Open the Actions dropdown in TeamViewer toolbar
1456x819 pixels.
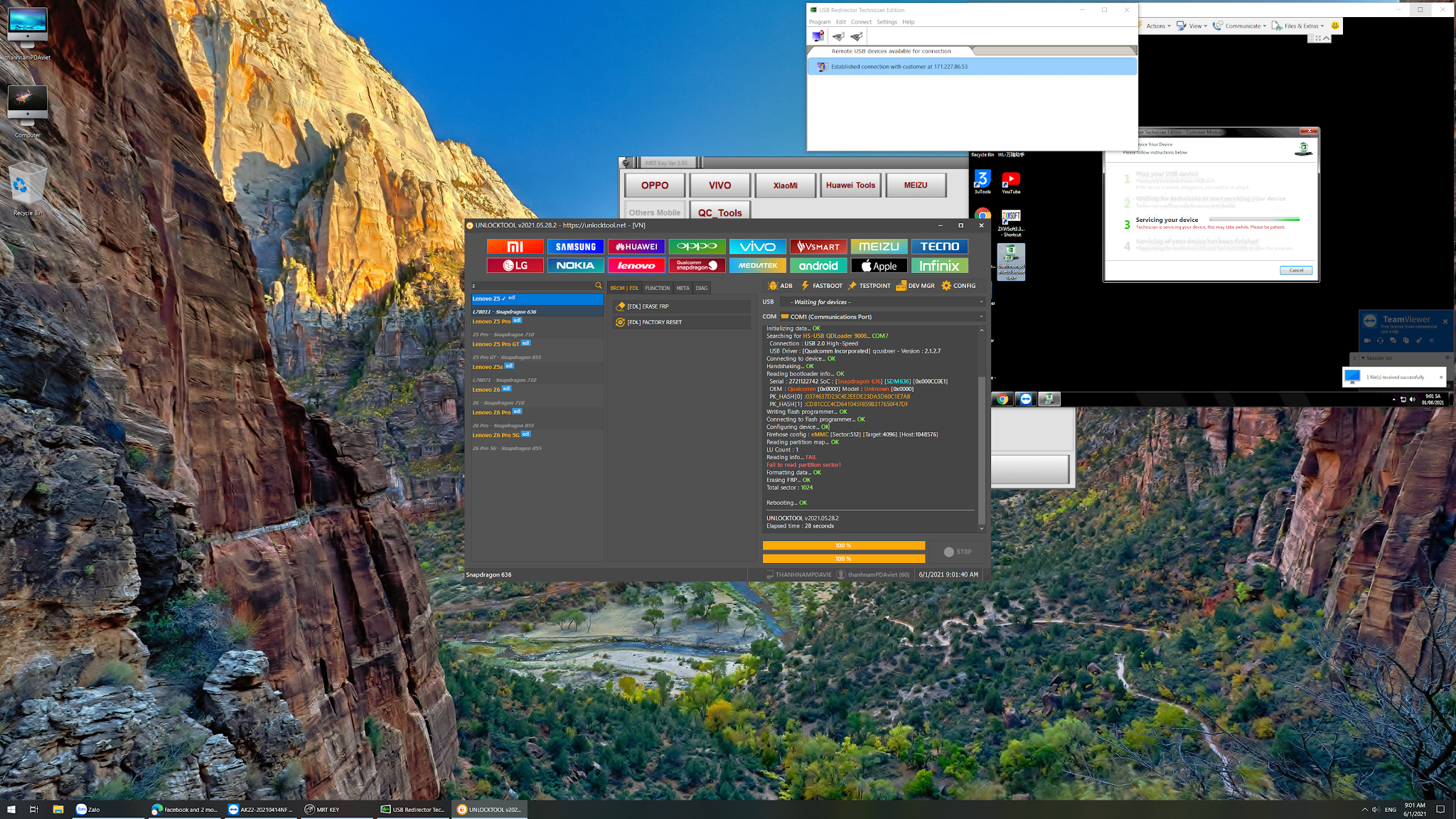(x=1158, y=26)
